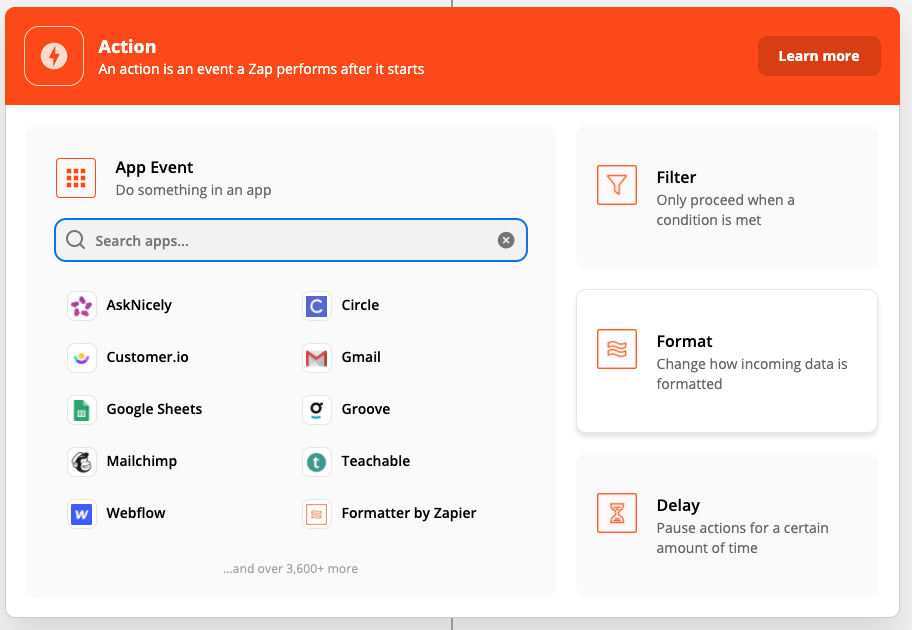912x630 pixels.
Task: Click the Customer.io label
Action: 147,357
